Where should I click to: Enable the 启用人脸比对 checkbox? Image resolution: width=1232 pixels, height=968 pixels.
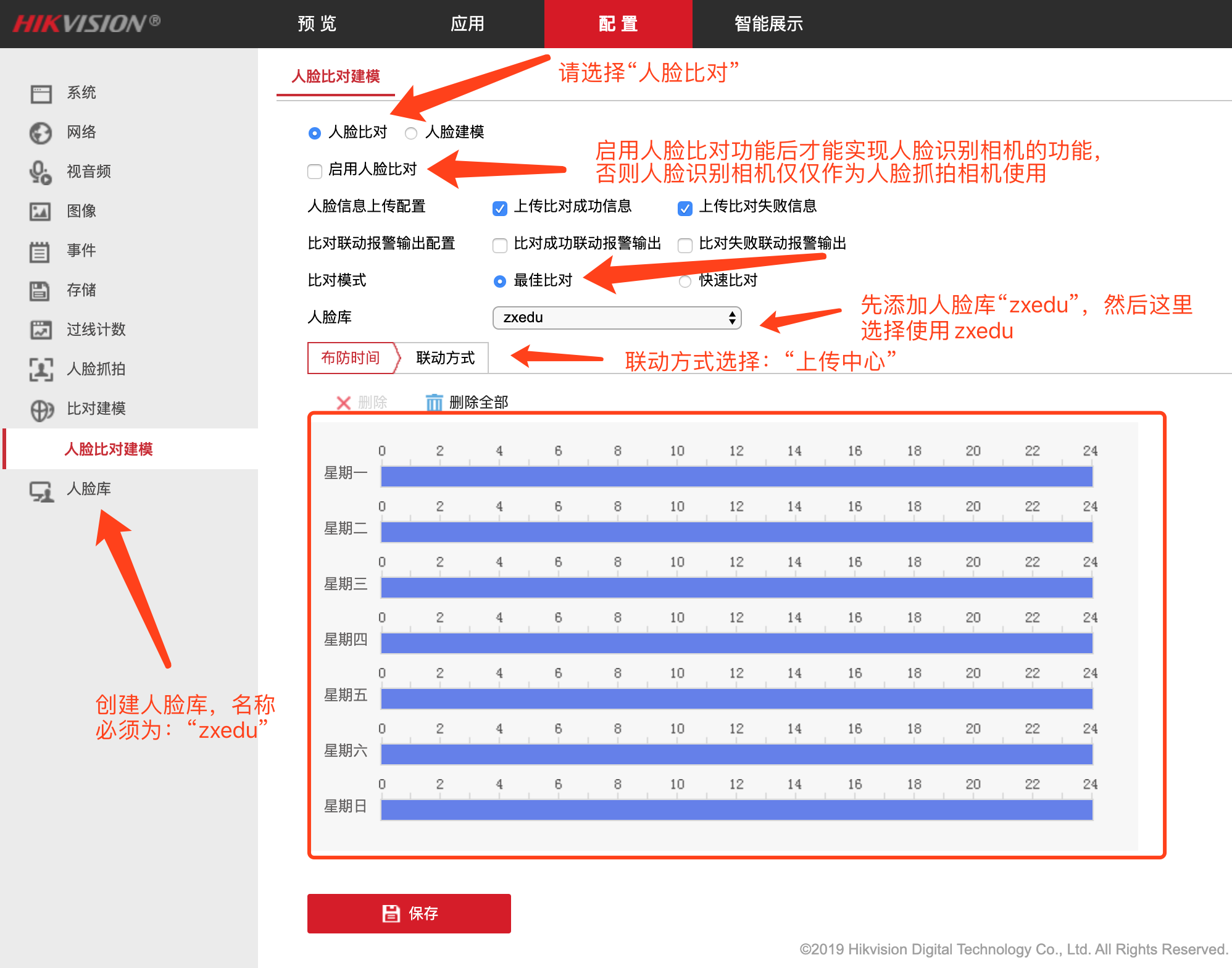pyautogui.click(x=315, y=171)
